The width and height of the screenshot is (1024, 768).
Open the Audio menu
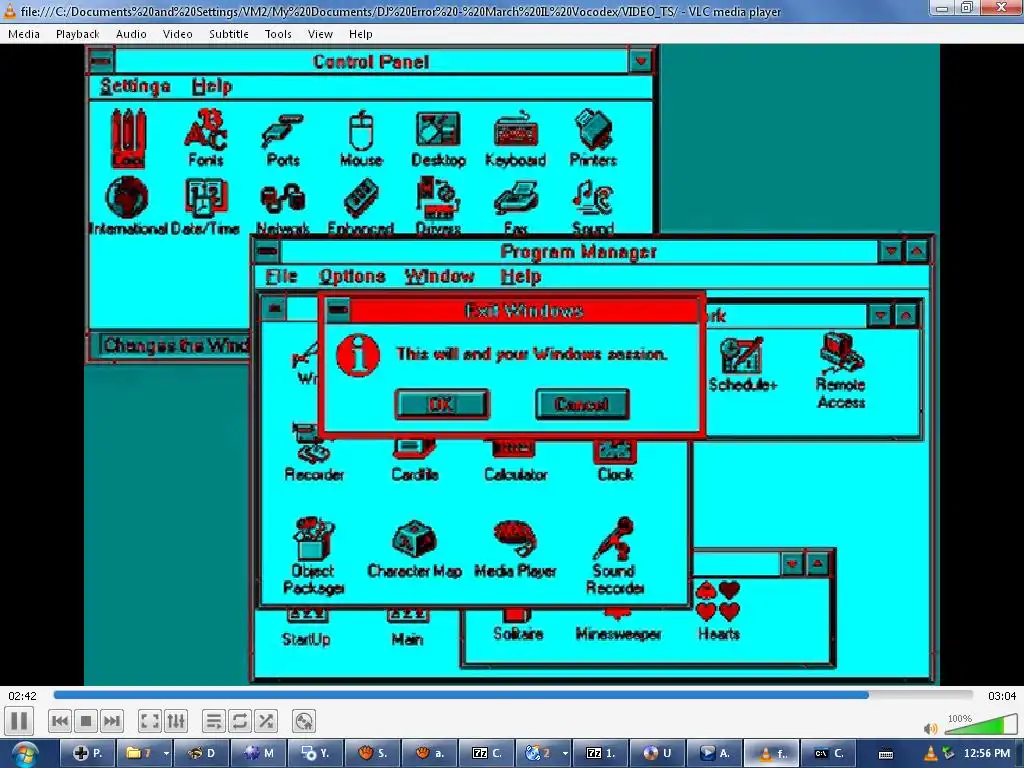point(131,34)
